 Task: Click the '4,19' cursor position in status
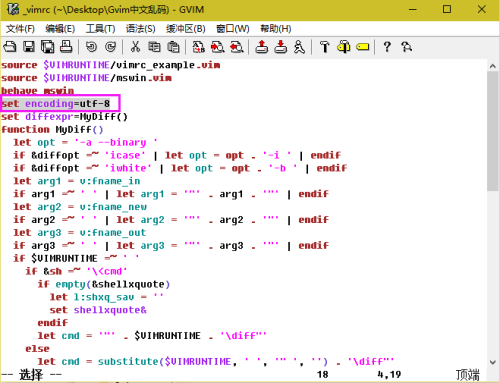point(389,374)
